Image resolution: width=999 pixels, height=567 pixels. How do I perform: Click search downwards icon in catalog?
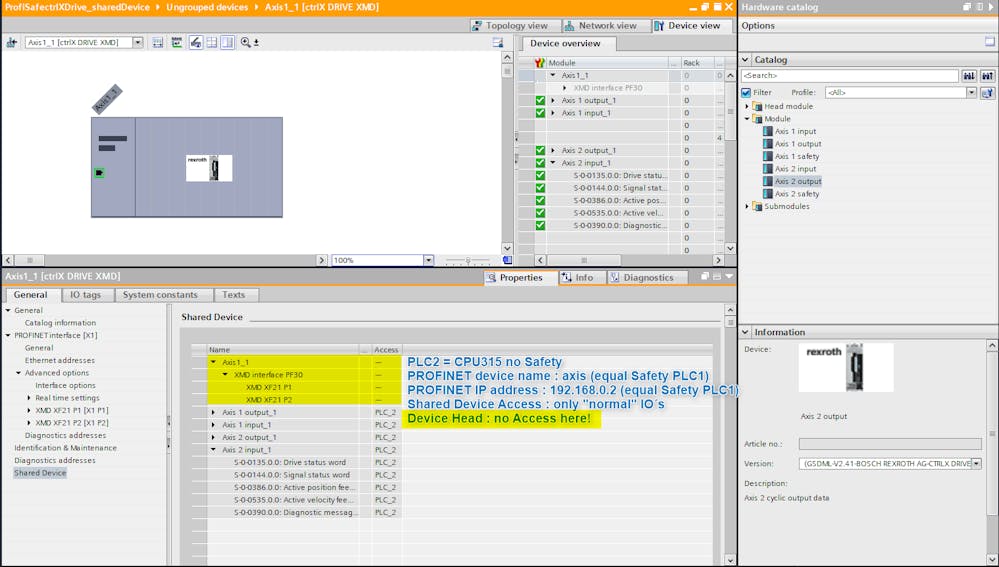969,76
